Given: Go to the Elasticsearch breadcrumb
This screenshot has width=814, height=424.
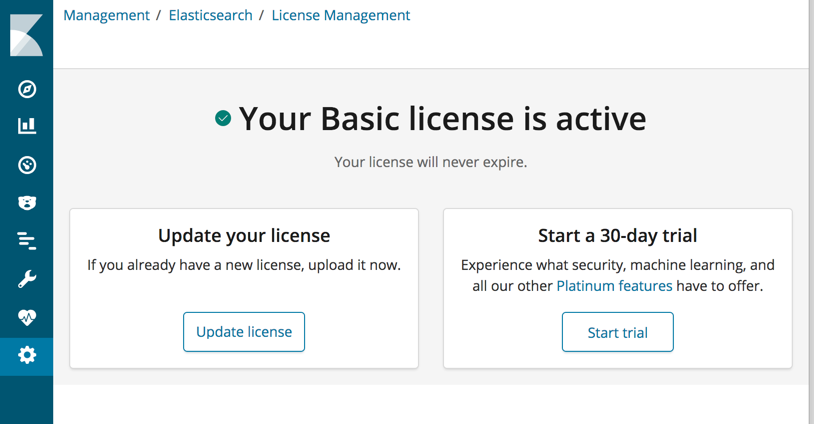Looking at the screenshot, I should pyautogui.click(x=210, y=15).
